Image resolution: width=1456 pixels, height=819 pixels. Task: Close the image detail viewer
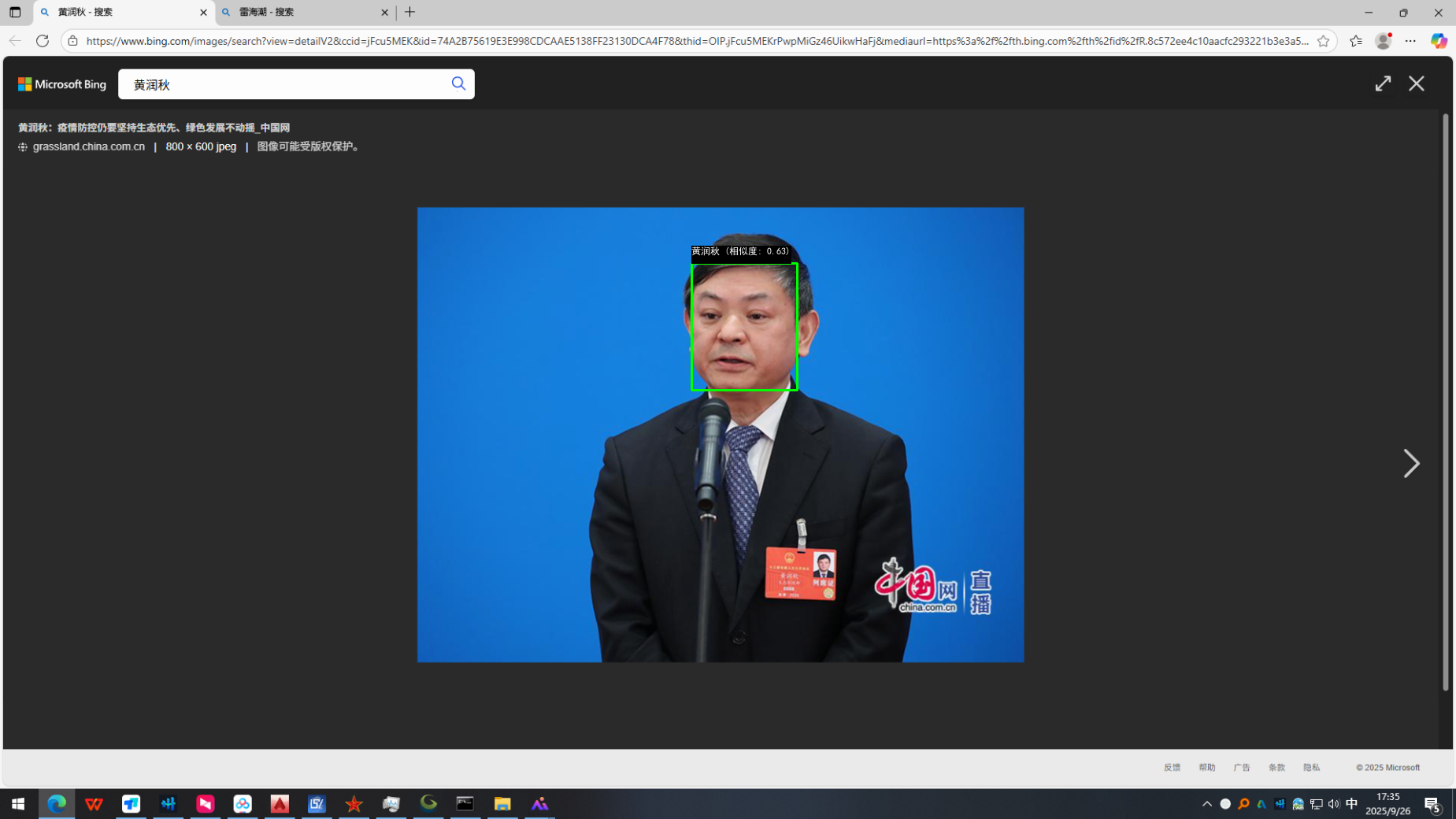coord(1416,83)
